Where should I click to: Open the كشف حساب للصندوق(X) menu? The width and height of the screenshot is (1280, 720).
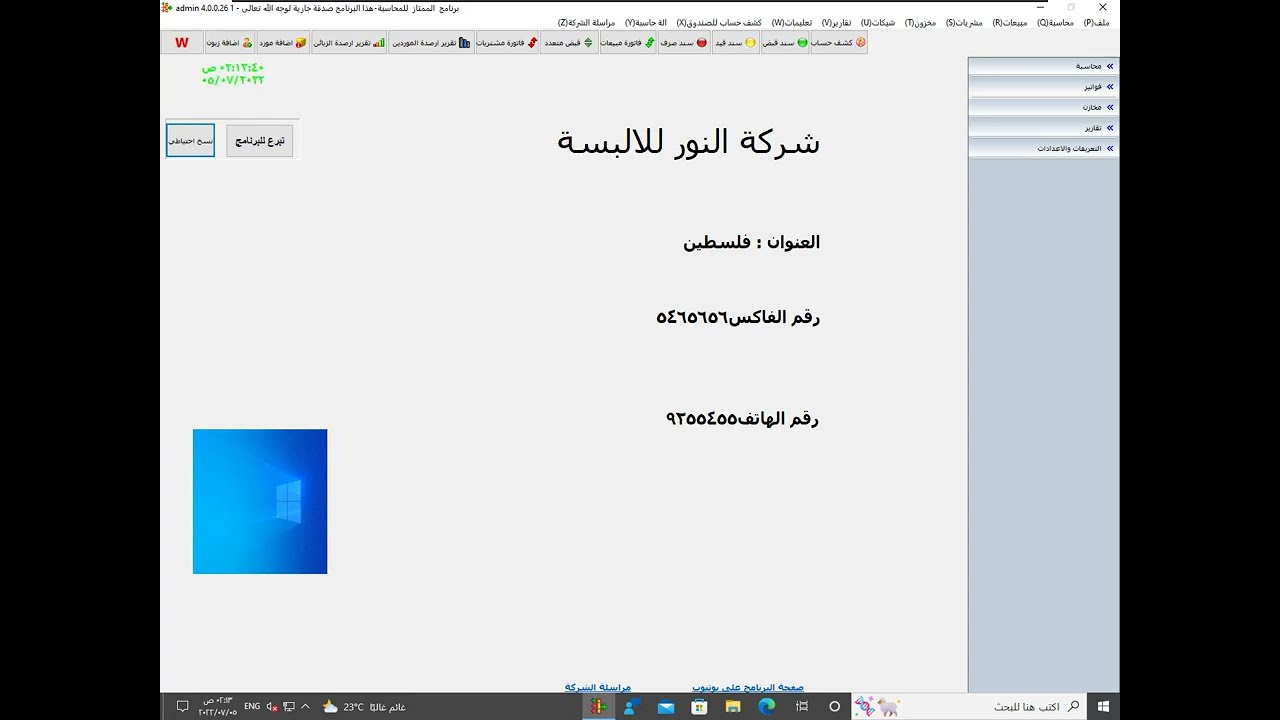(x=719, y=22)
